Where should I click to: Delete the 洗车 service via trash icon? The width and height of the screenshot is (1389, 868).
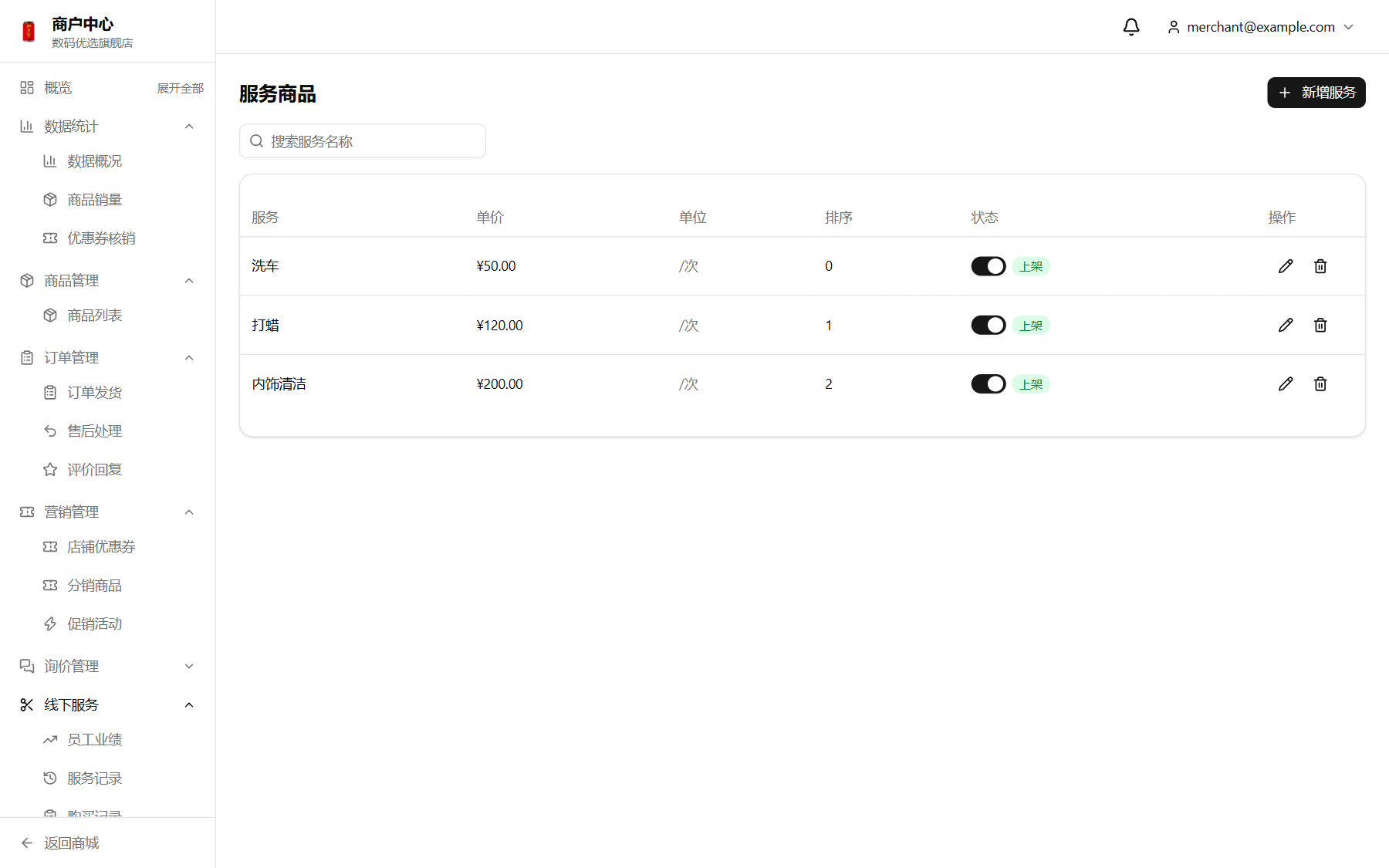click(1320, 266)
